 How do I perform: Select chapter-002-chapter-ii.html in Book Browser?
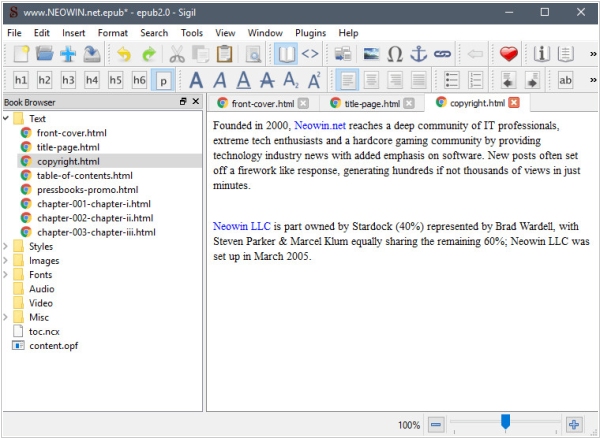(95, 218)
